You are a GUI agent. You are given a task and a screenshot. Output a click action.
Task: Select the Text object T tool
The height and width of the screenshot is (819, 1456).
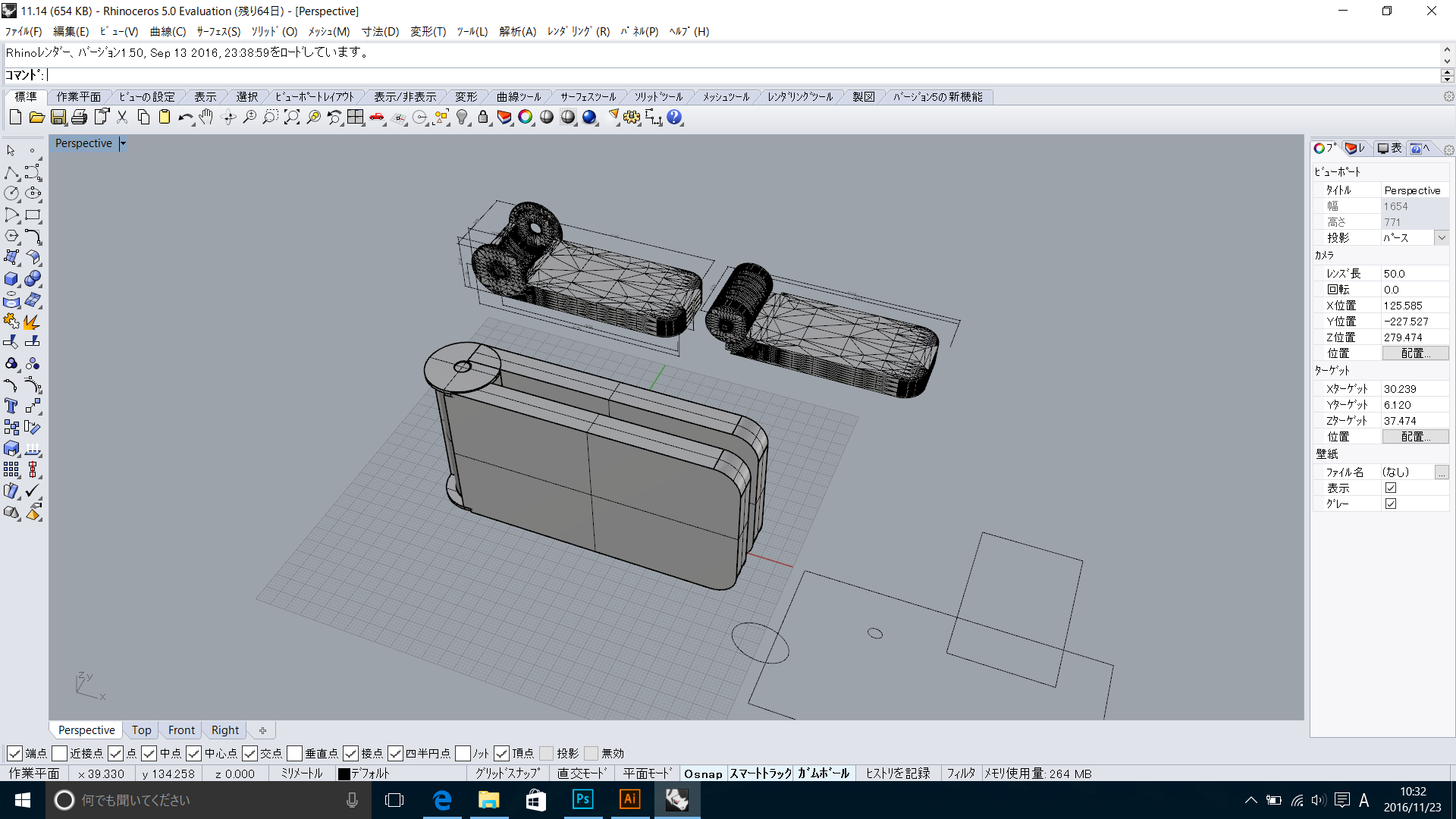click(x=11, y=406)
